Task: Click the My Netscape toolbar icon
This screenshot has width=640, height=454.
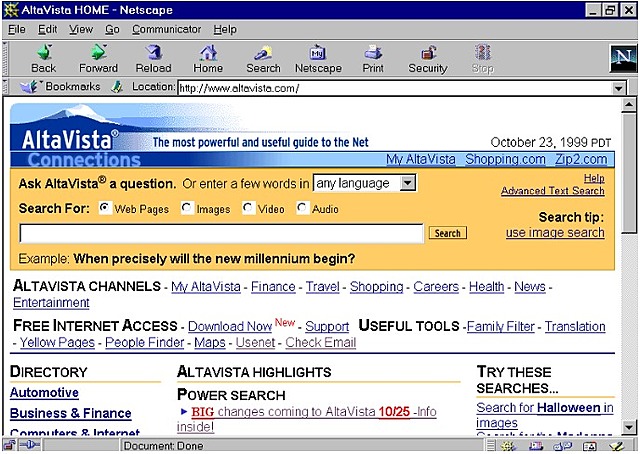Action: (318, 59)
